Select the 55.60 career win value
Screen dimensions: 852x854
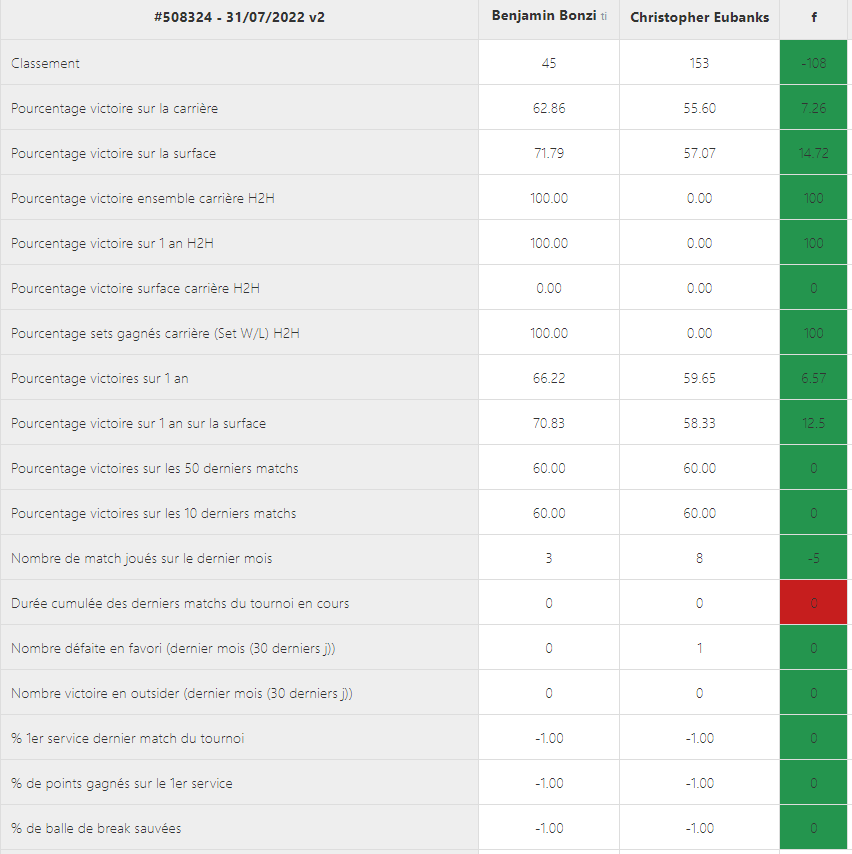click(699, 108)
